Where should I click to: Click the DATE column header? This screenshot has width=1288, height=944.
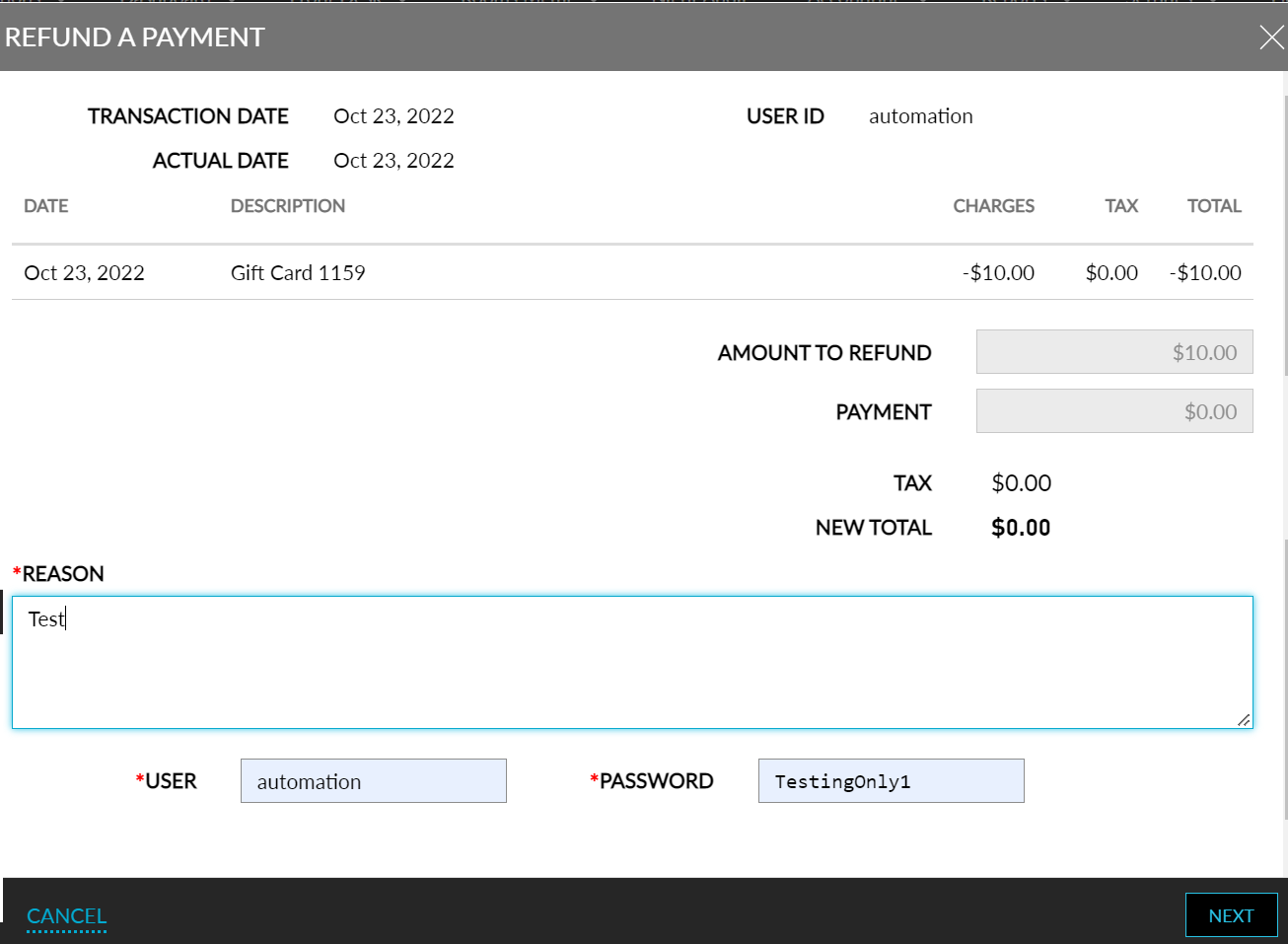pyautogui.click(x=46, y=206)
